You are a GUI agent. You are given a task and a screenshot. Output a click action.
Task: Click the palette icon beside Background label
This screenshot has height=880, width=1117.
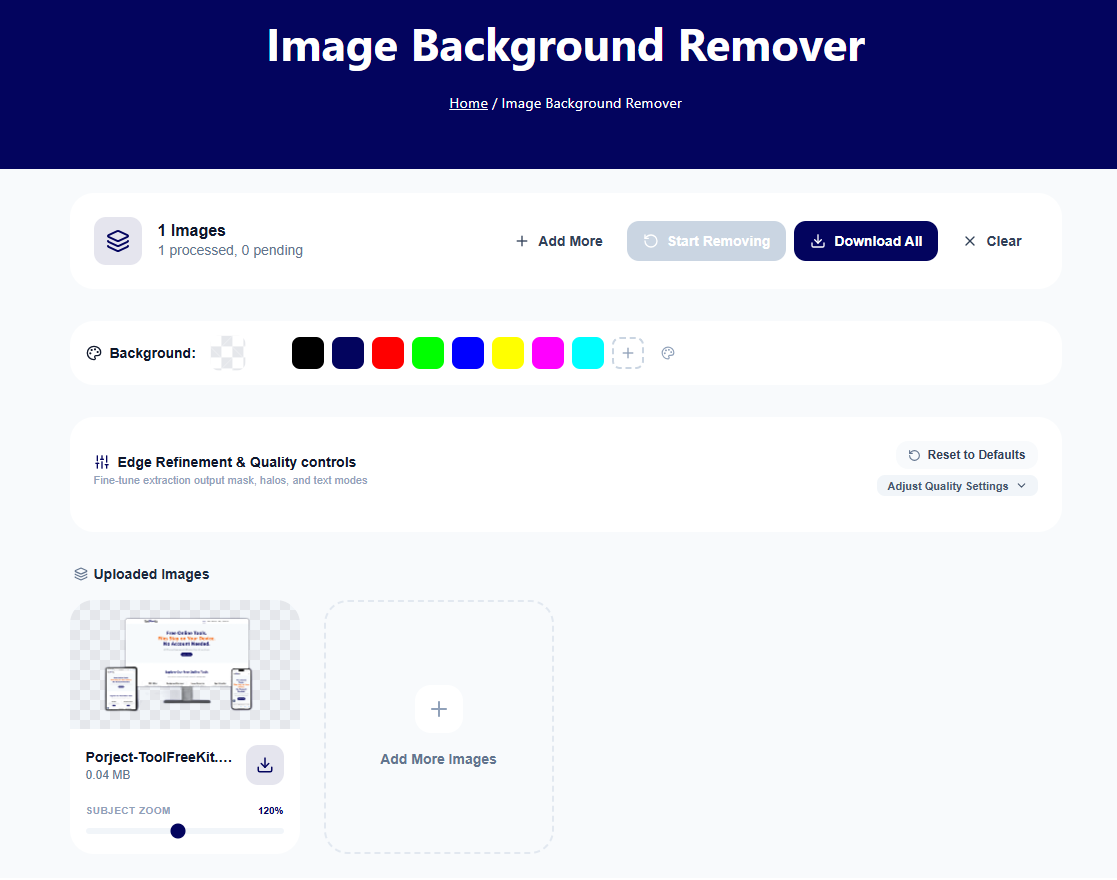(94, 353)
